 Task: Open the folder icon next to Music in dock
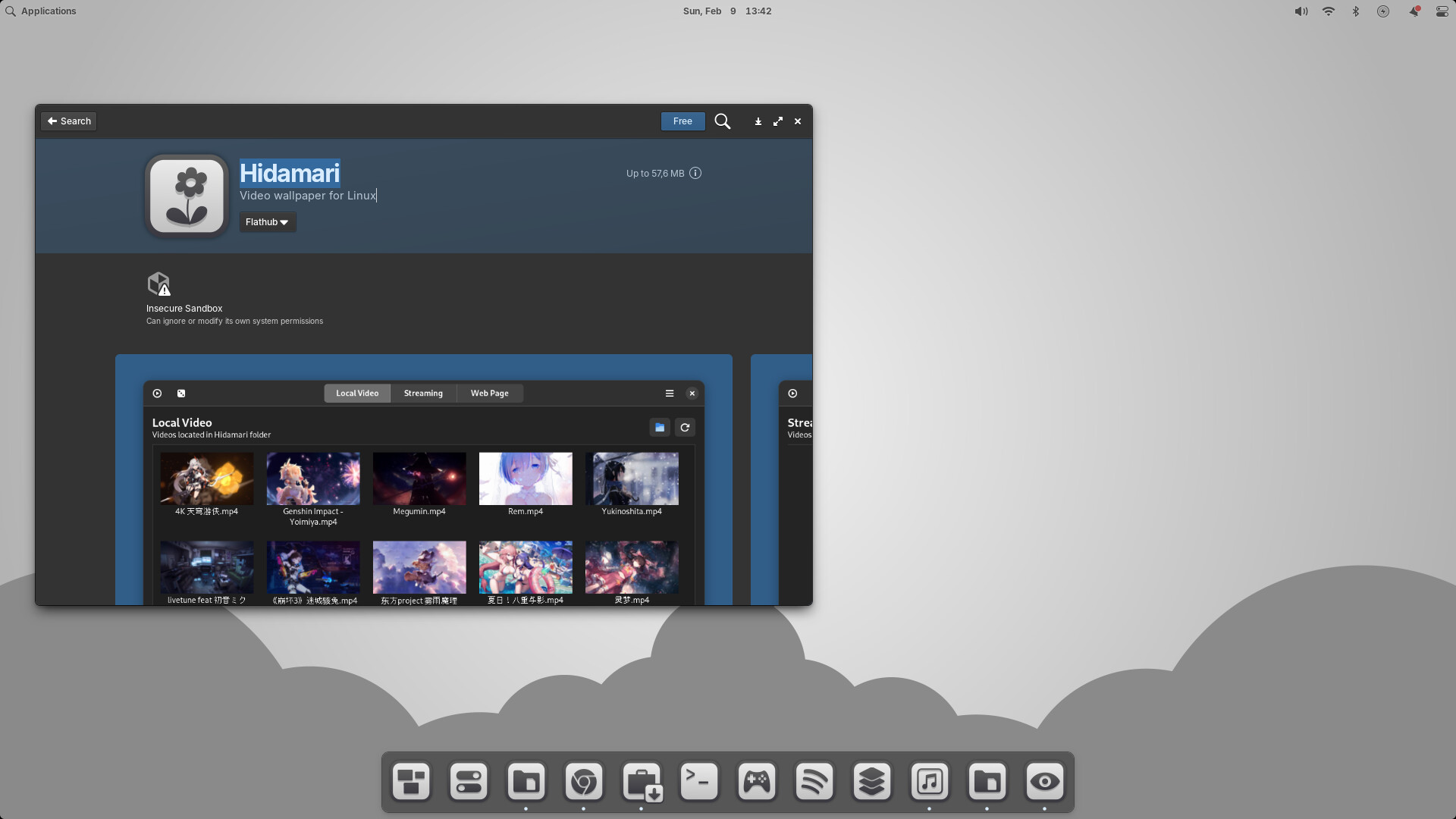pyautogui.click(x=987, y=782)
